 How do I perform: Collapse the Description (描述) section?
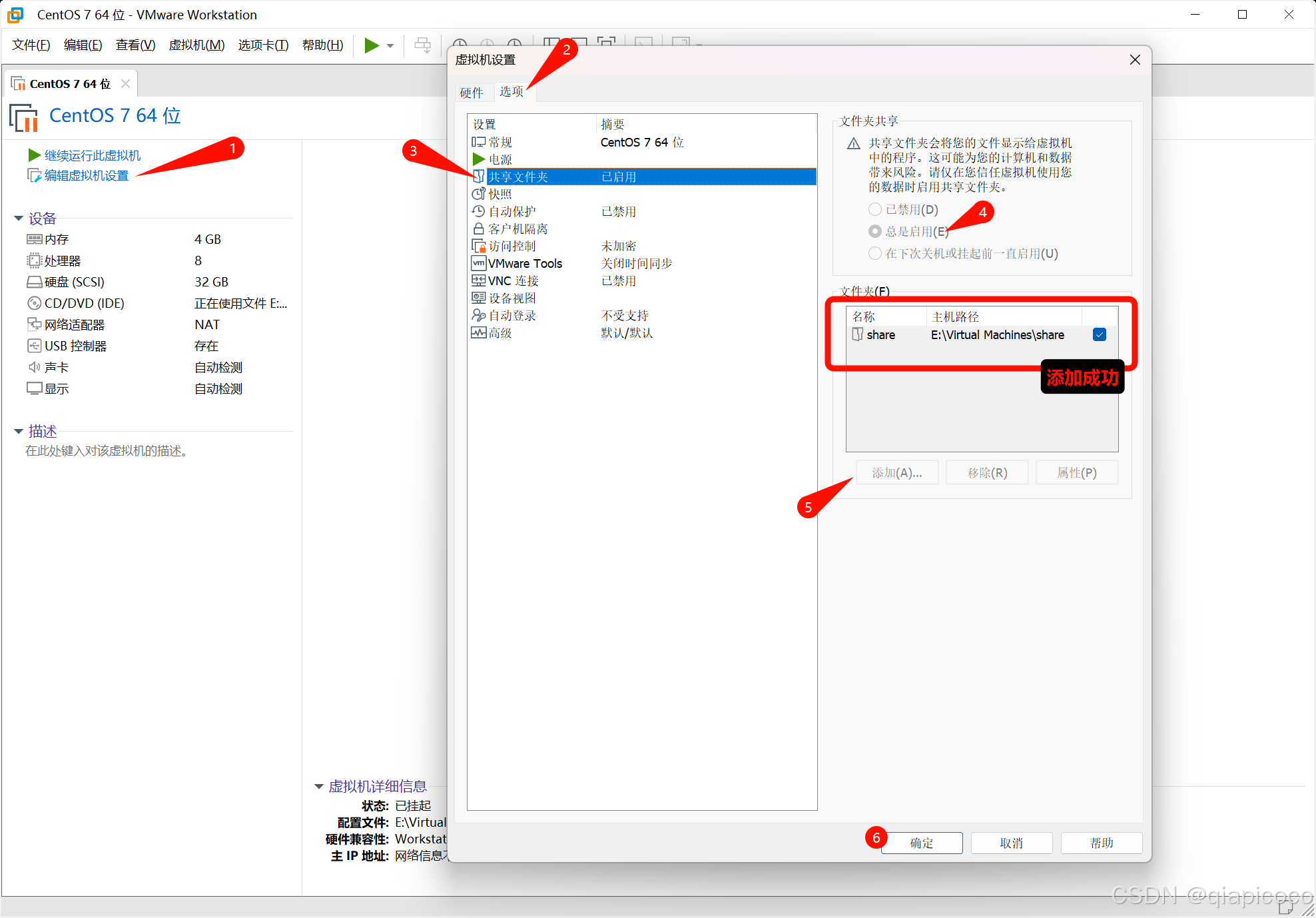click(x=19, y=432)
